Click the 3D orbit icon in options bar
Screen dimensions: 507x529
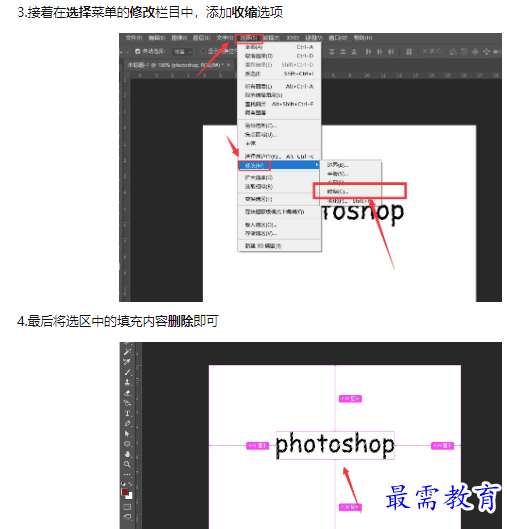453,52
